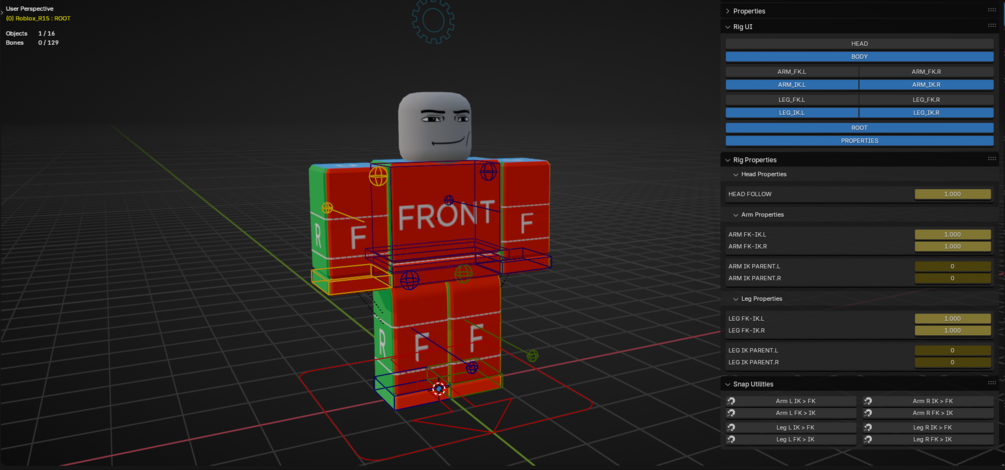
Task: Click the Roblox_R15 : ROOT object name text
Action: (x=38, y=19)
